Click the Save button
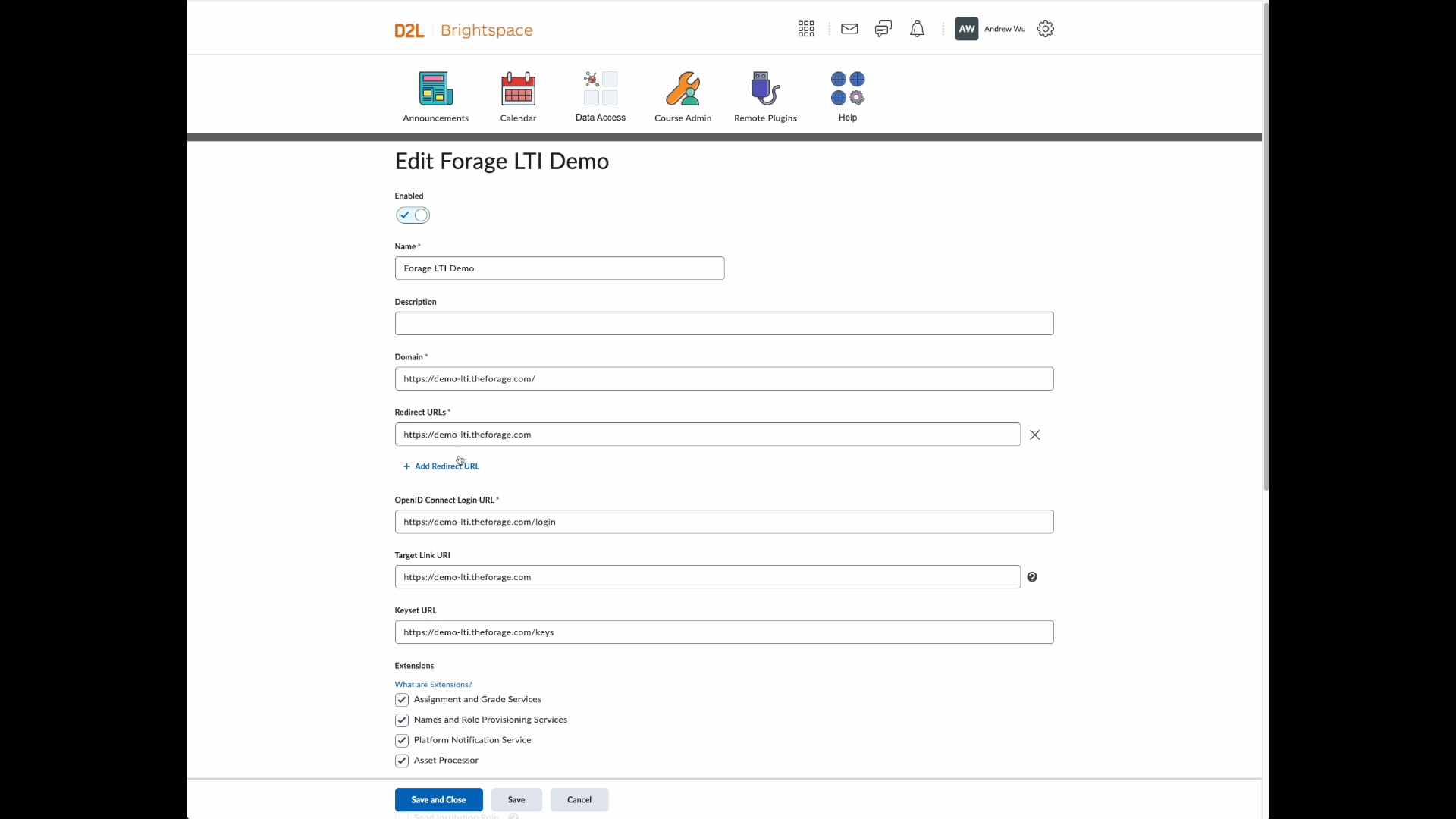The image size is (1456, 819). (x=516, y=800)
